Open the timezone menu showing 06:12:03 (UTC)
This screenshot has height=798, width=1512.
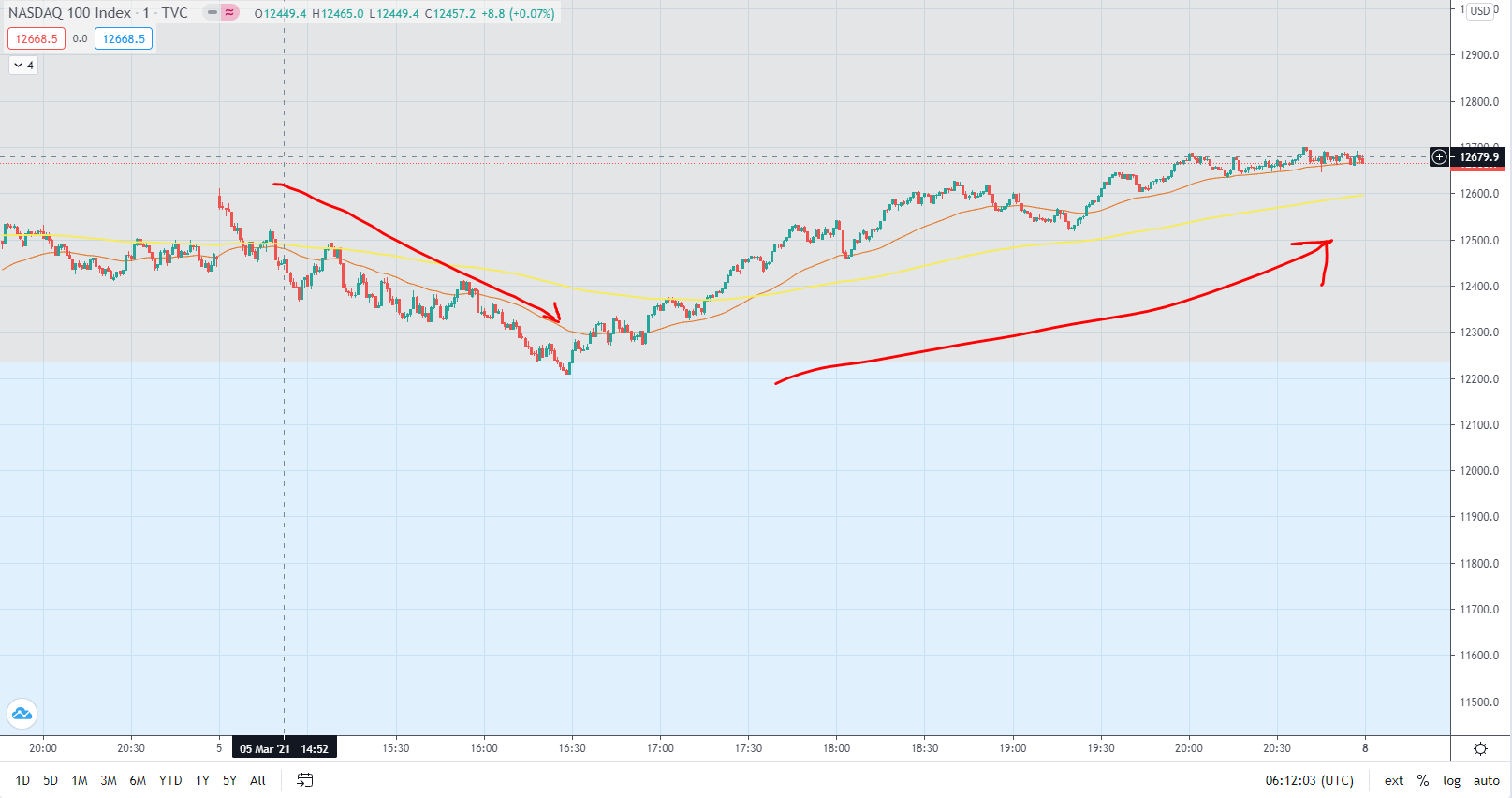[x=1309, y=780]
